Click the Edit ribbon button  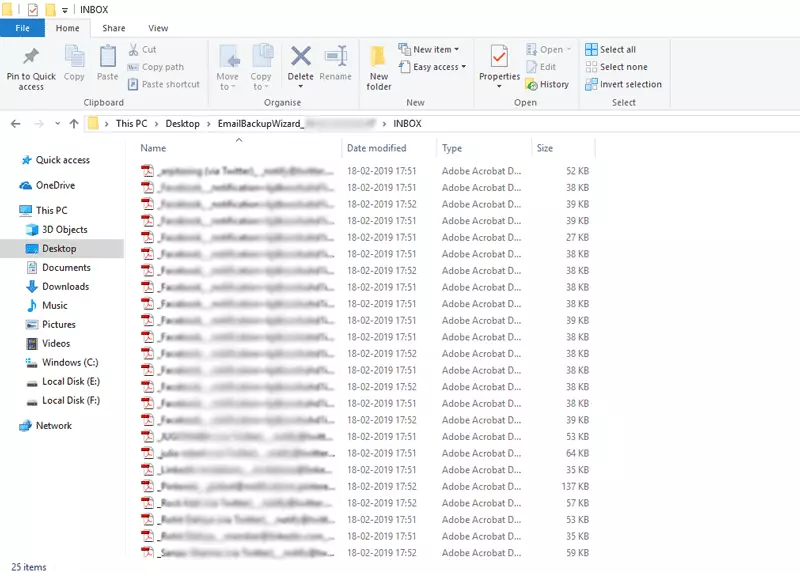pos(541,67)
